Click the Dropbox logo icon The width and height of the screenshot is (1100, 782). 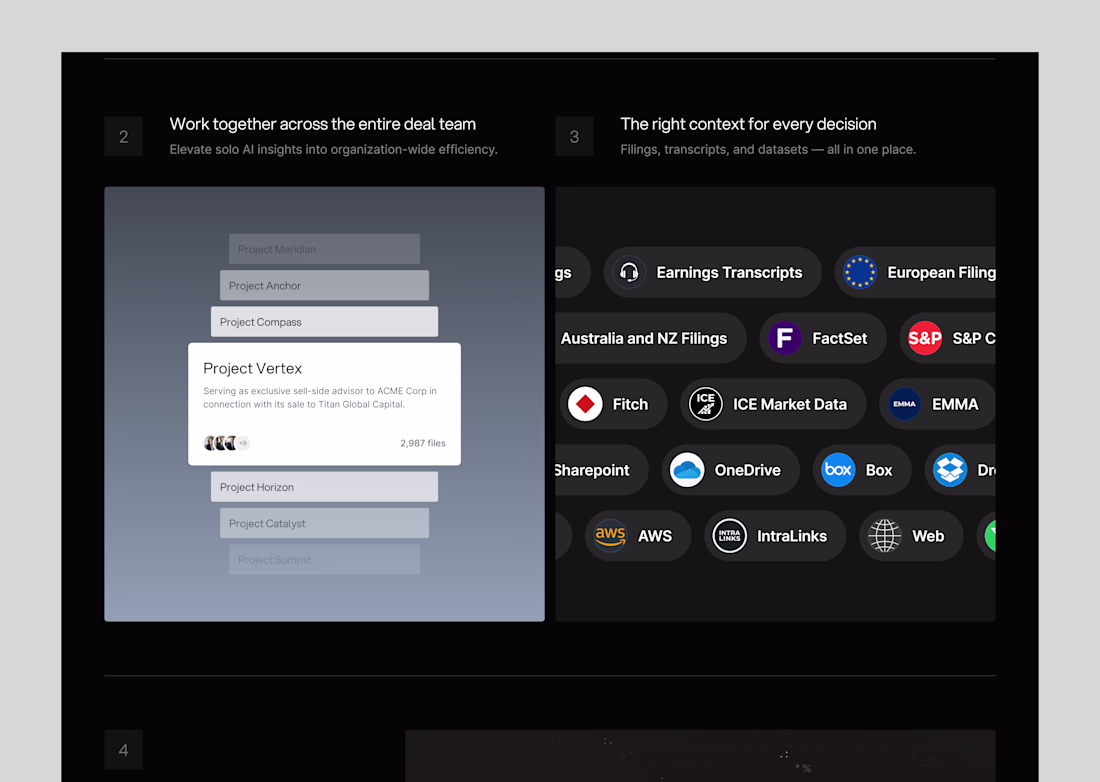pyautogui.click(x=950, y=470)
